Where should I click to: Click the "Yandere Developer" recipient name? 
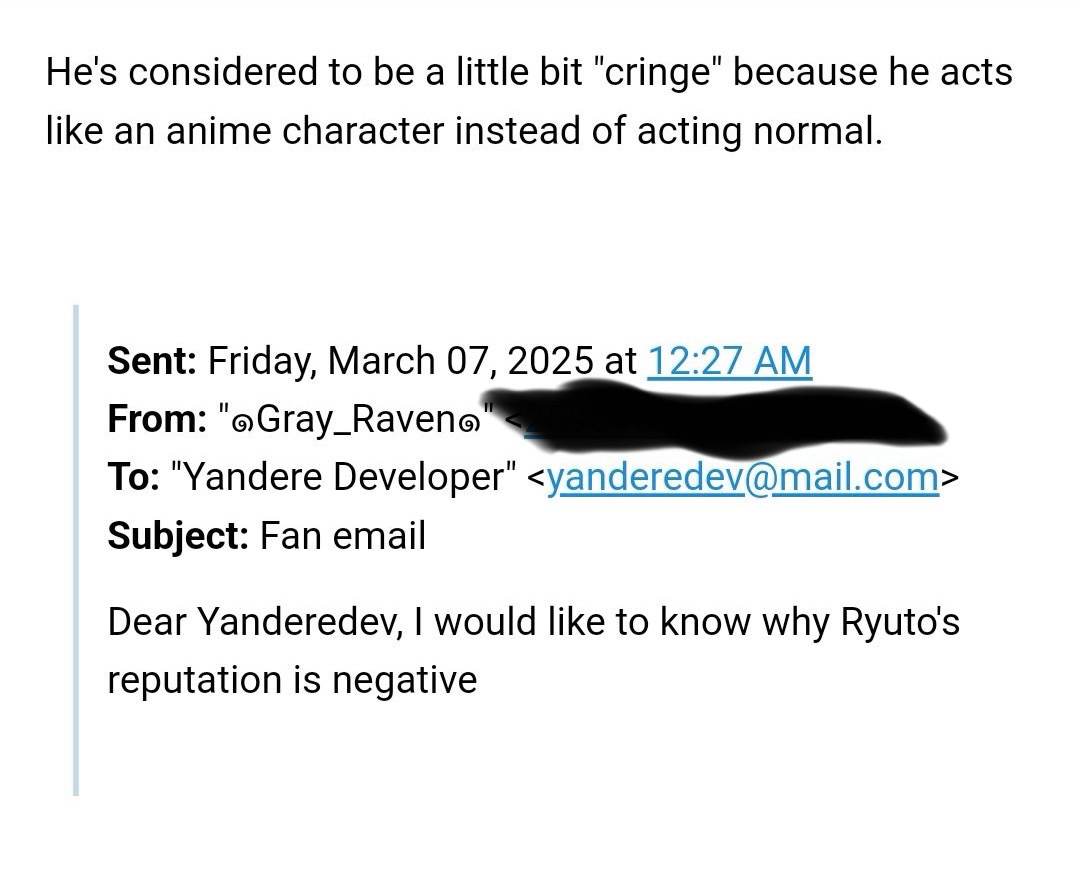coord(342,476)
